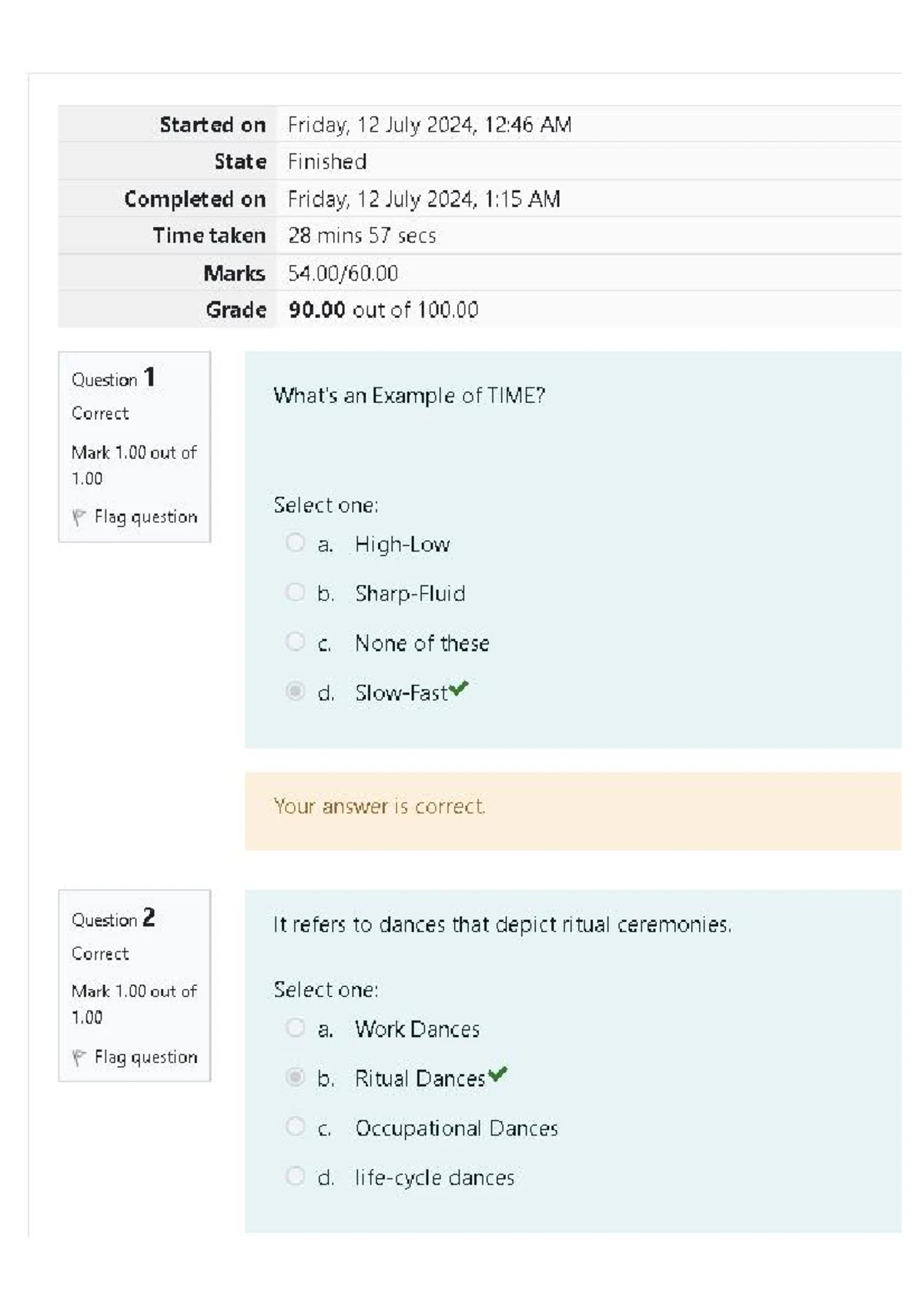The height and width of the screenshot is (1308, 924).
Task: Select the High-Low radio option
Action: click(x=295, y=543)
